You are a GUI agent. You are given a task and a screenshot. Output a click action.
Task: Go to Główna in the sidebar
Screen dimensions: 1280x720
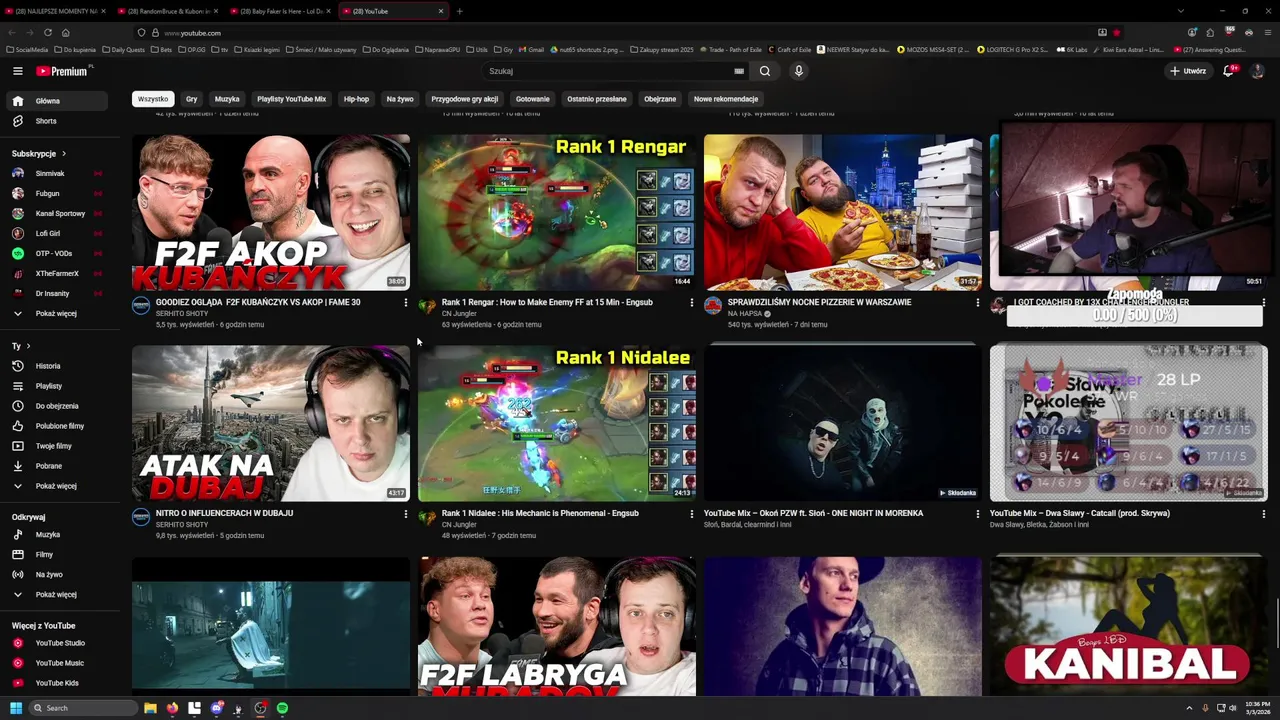(55, 101)
